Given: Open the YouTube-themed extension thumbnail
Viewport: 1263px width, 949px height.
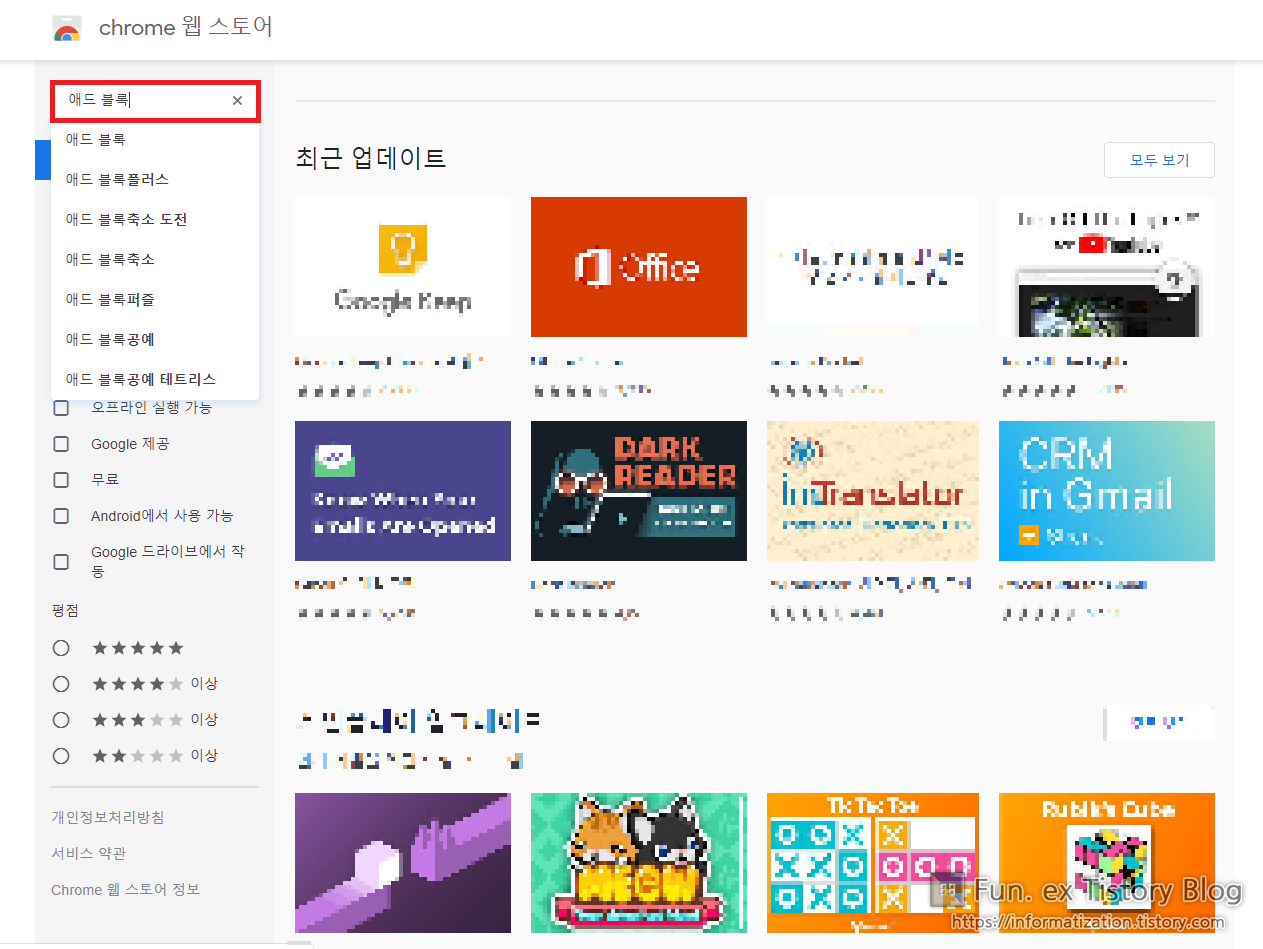Looking at the screenshot, I should point(1107,267).
